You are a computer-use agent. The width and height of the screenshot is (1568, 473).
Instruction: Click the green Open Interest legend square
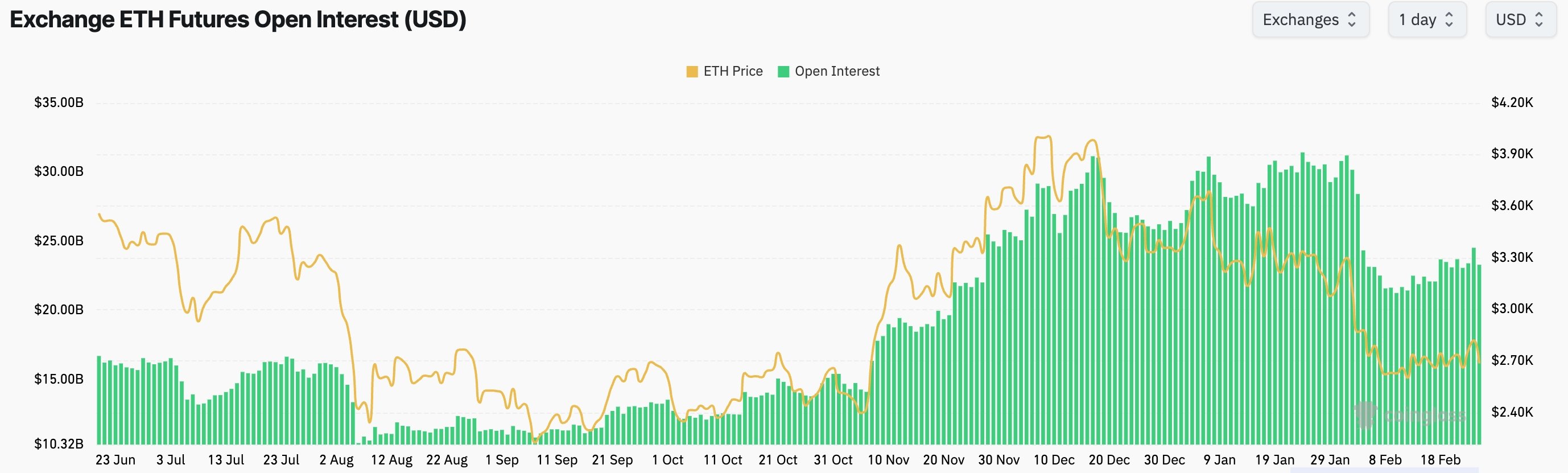[783, 71]
